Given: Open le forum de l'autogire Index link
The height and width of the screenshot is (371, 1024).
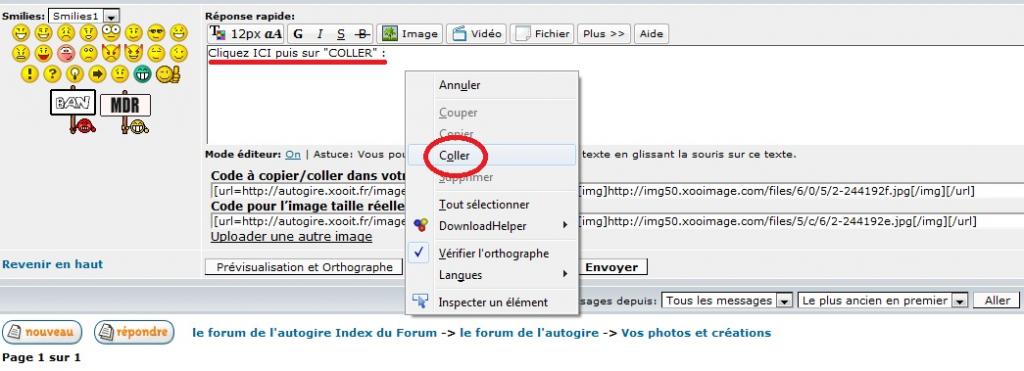Looking at the screenshot, I should point(314,333).
